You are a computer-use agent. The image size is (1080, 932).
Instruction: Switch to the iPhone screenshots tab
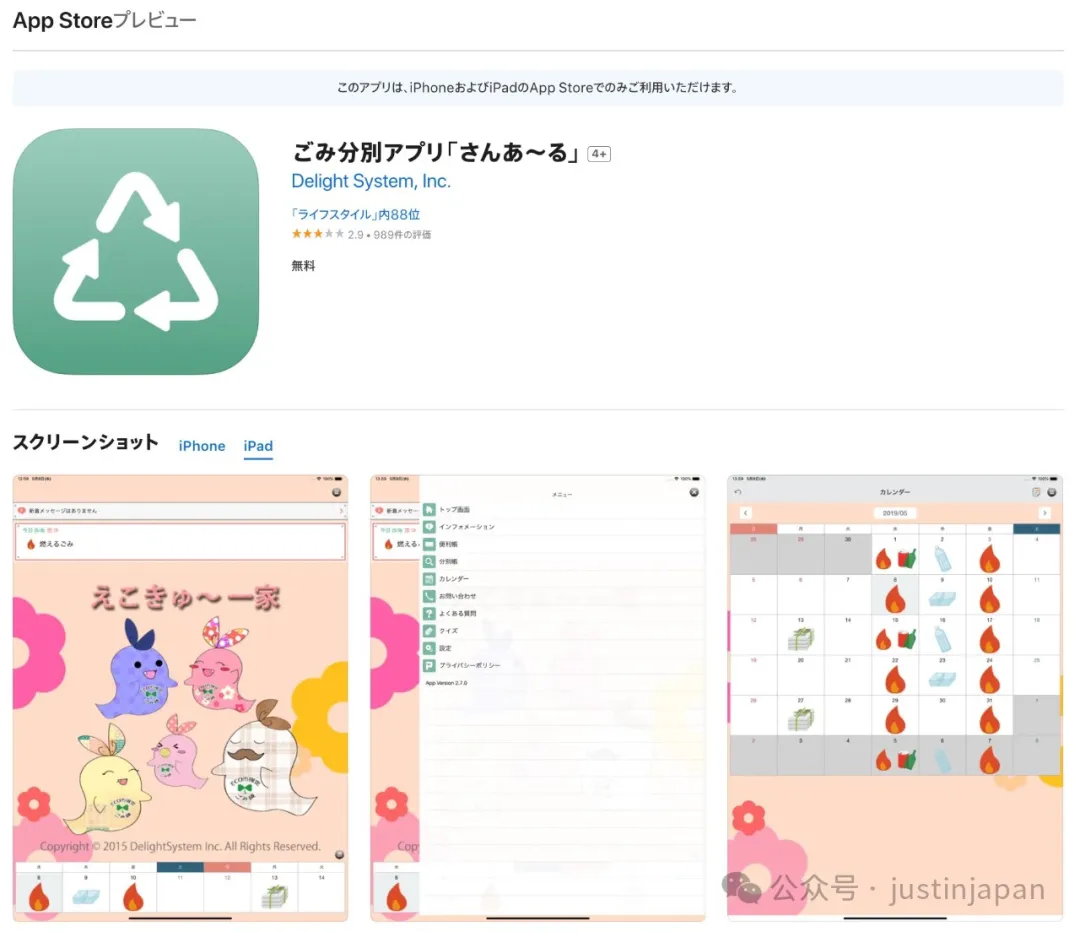202,446
